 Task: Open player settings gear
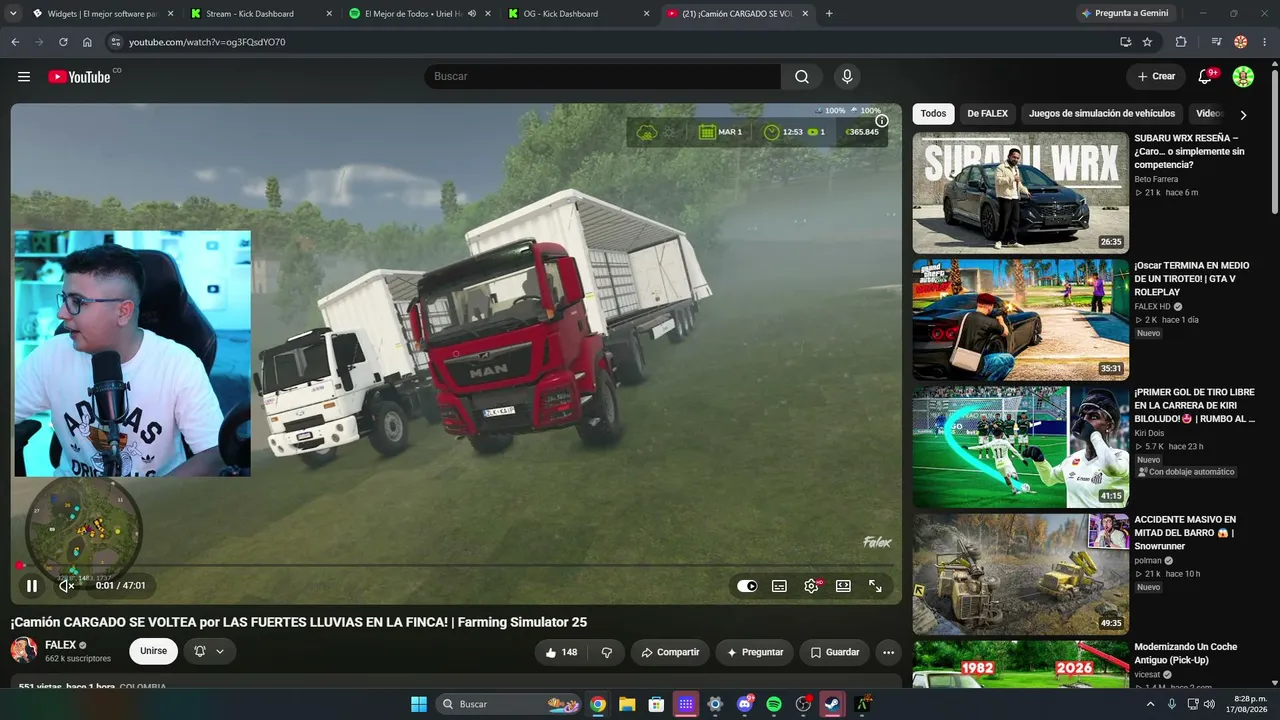click(811, 586)
